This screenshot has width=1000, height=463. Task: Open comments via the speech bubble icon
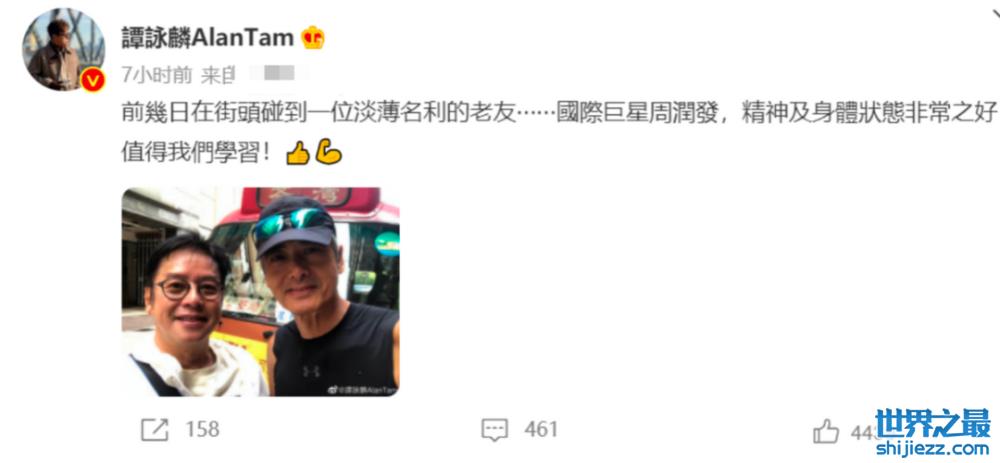tap(494, 430)
